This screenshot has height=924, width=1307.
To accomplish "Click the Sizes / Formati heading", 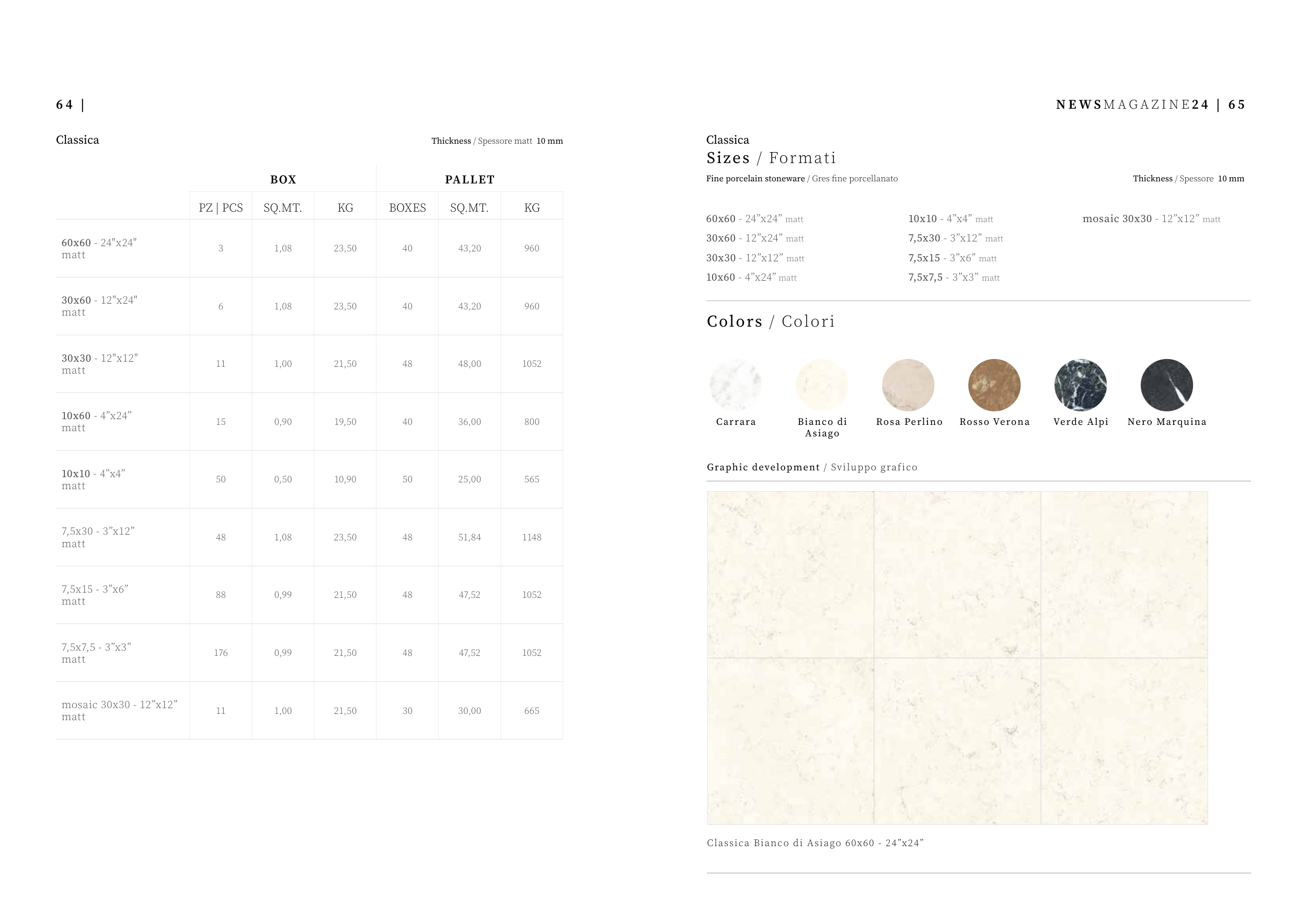I will 771,158.
